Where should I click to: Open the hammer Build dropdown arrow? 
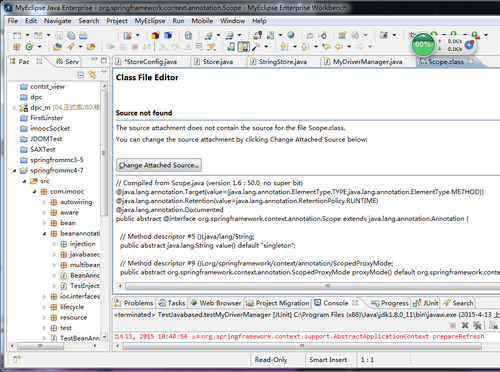[266, 47]
